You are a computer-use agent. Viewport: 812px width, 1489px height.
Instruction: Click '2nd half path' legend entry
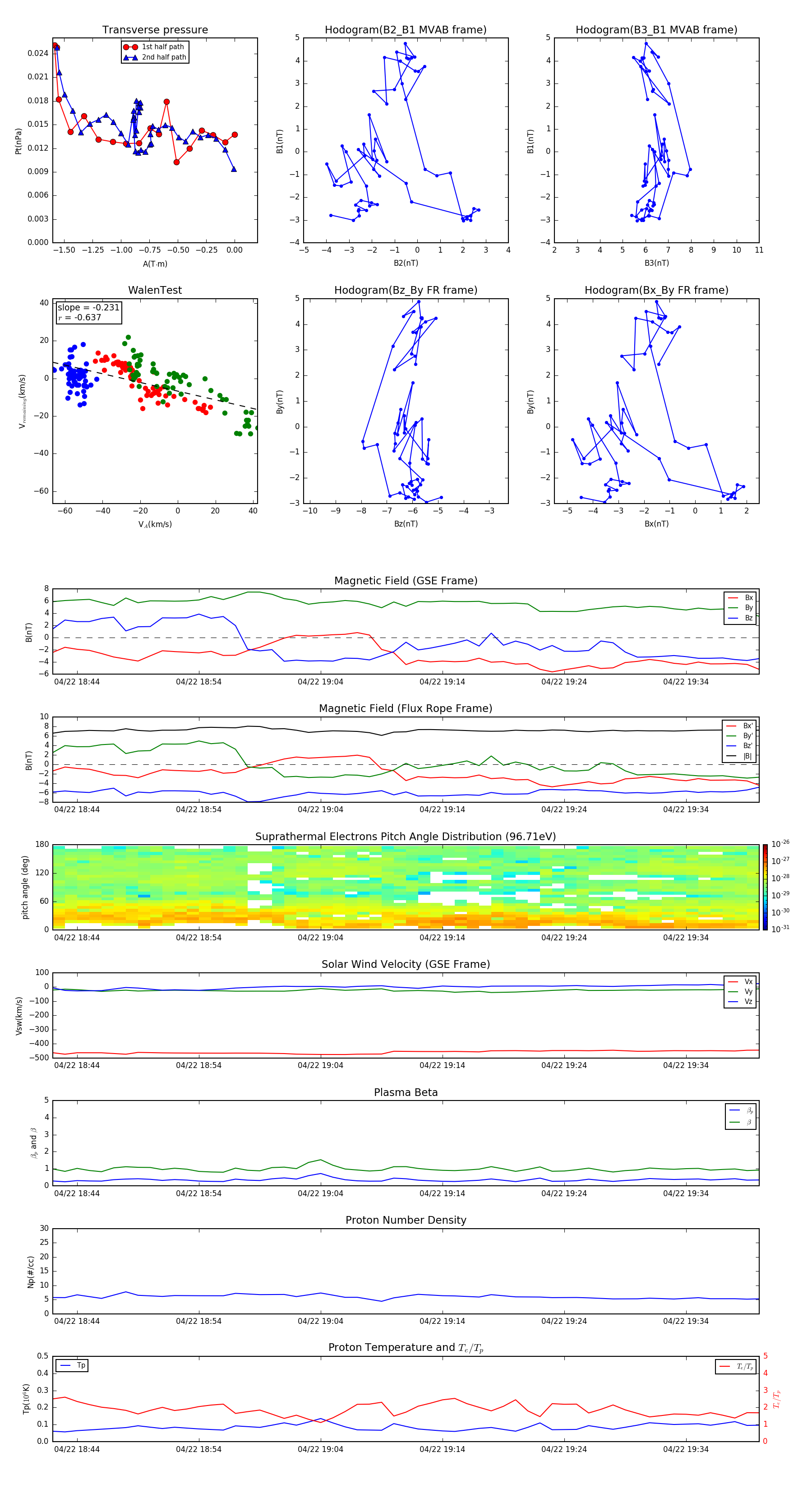coord(155,57)
